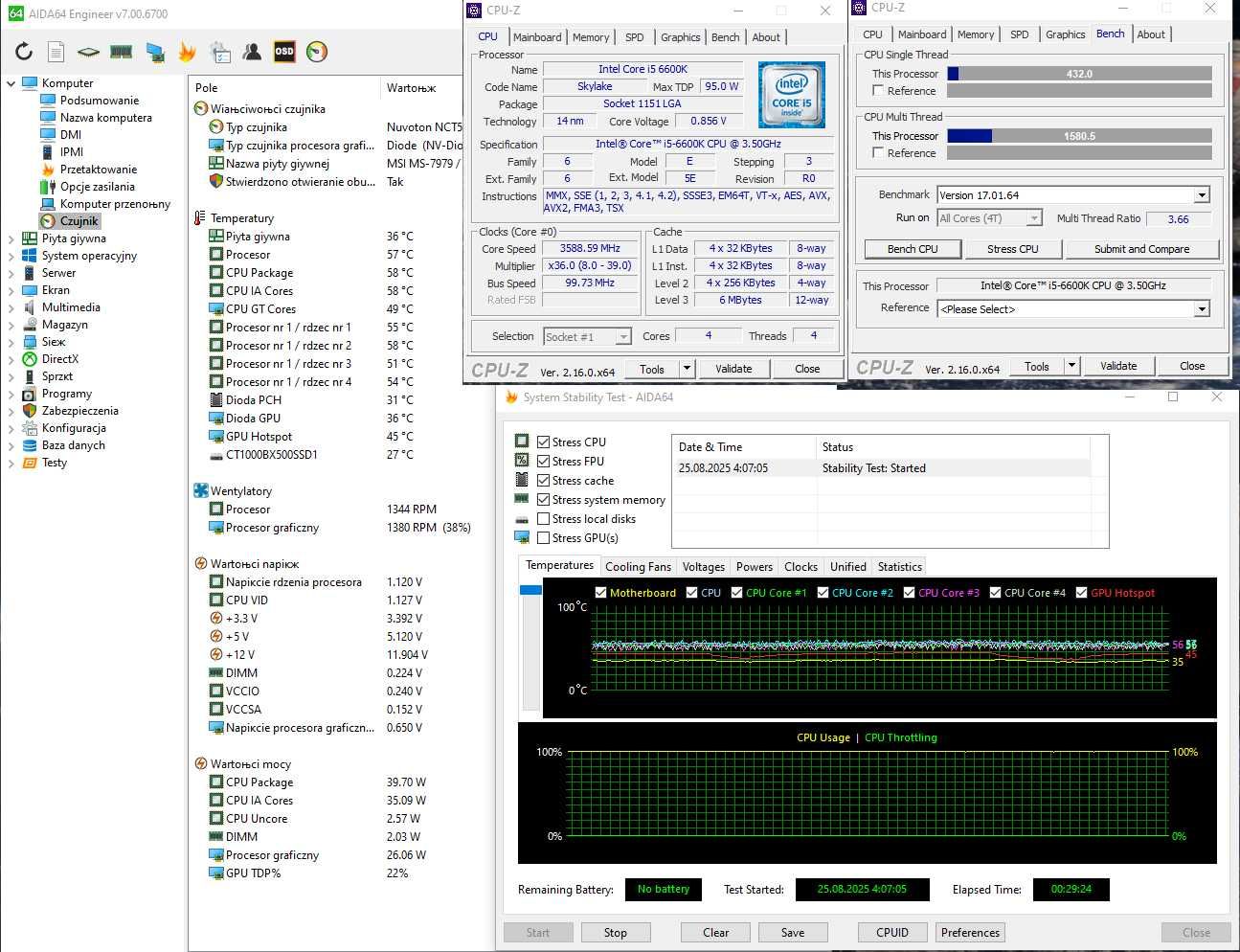Click the CPU Single Thread score bar 432.0

[x=1079, y=74]
